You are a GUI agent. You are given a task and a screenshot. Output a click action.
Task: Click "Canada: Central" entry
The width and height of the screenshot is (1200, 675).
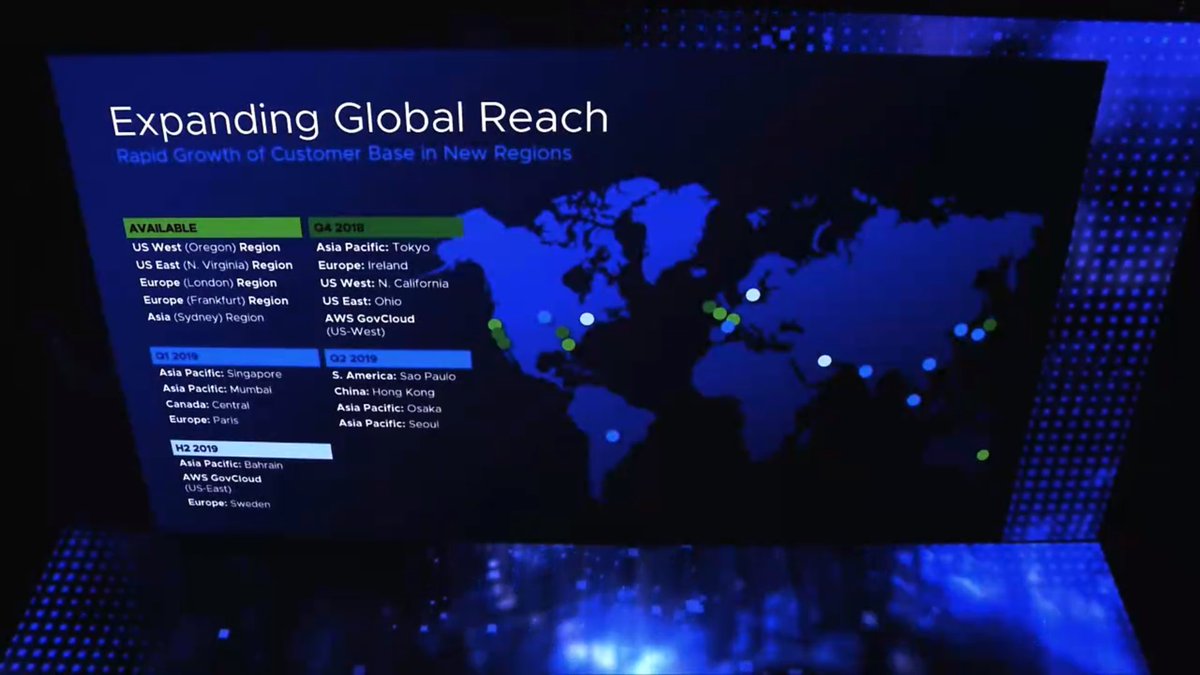click(x=208, y=405)
